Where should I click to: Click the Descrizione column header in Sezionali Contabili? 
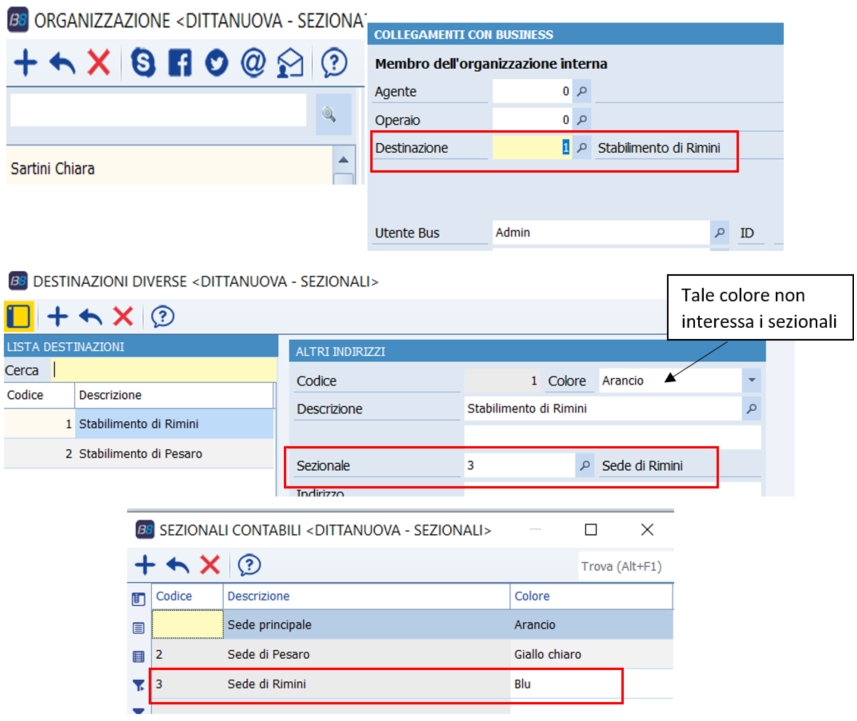367,596
